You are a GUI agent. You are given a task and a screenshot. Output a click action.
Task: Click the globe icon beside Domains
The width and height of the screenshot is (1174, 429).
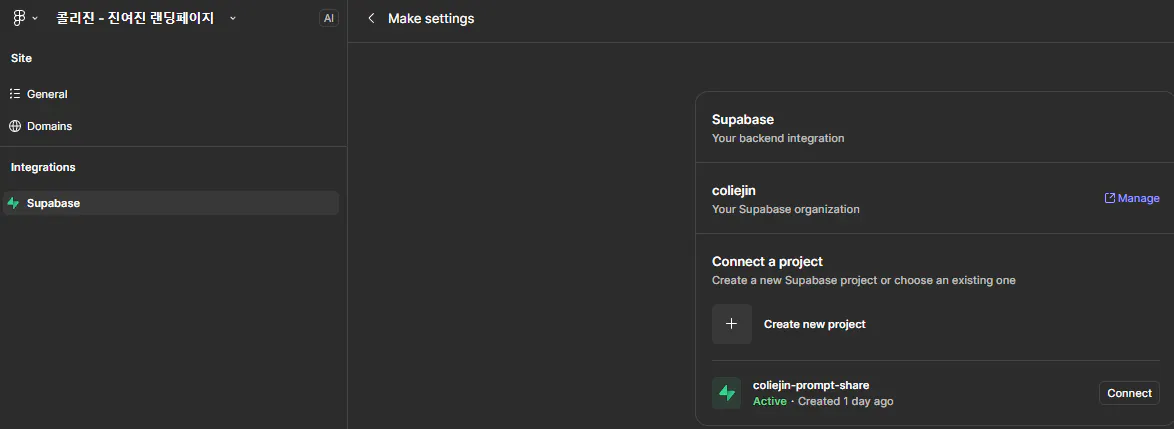[15, 126]
